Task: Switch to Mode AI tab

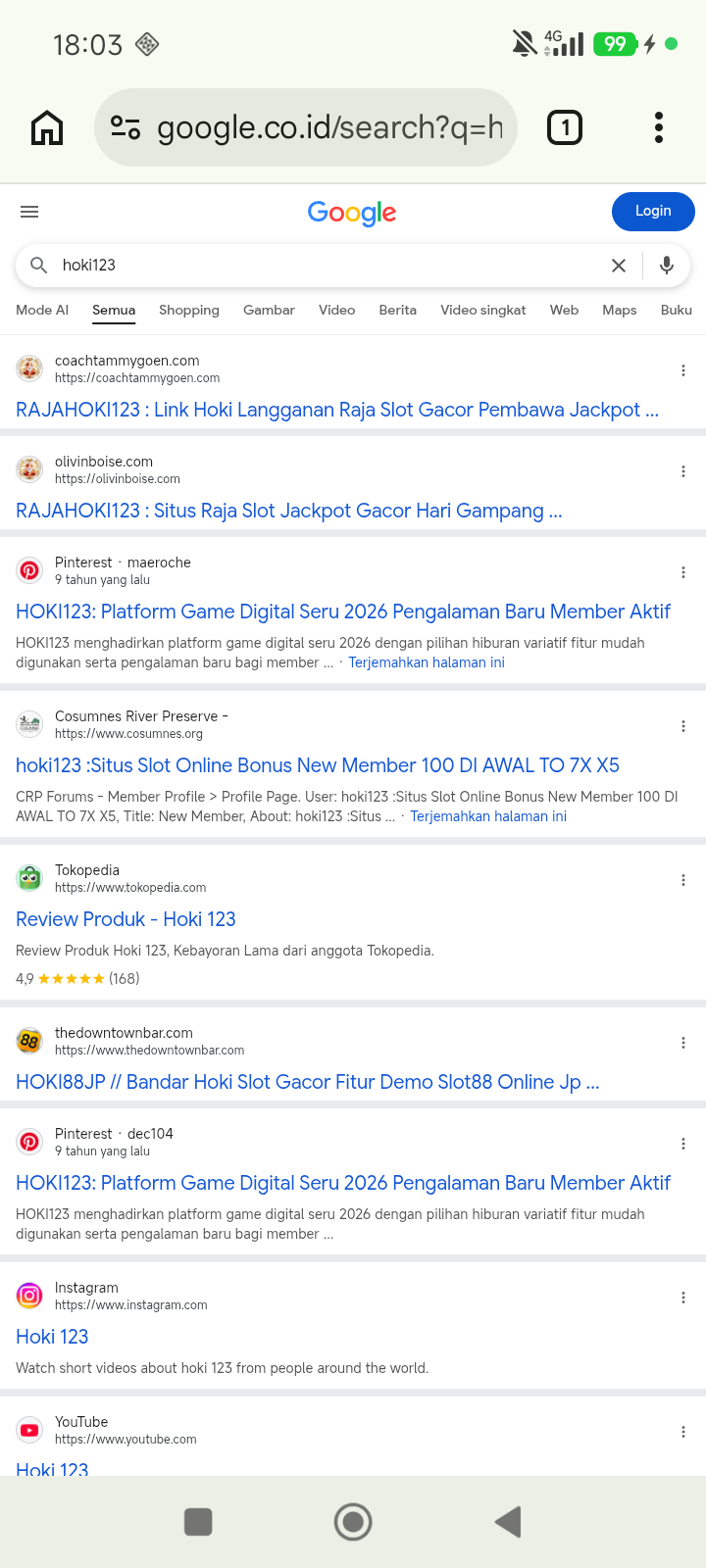Action: [42, 310]
